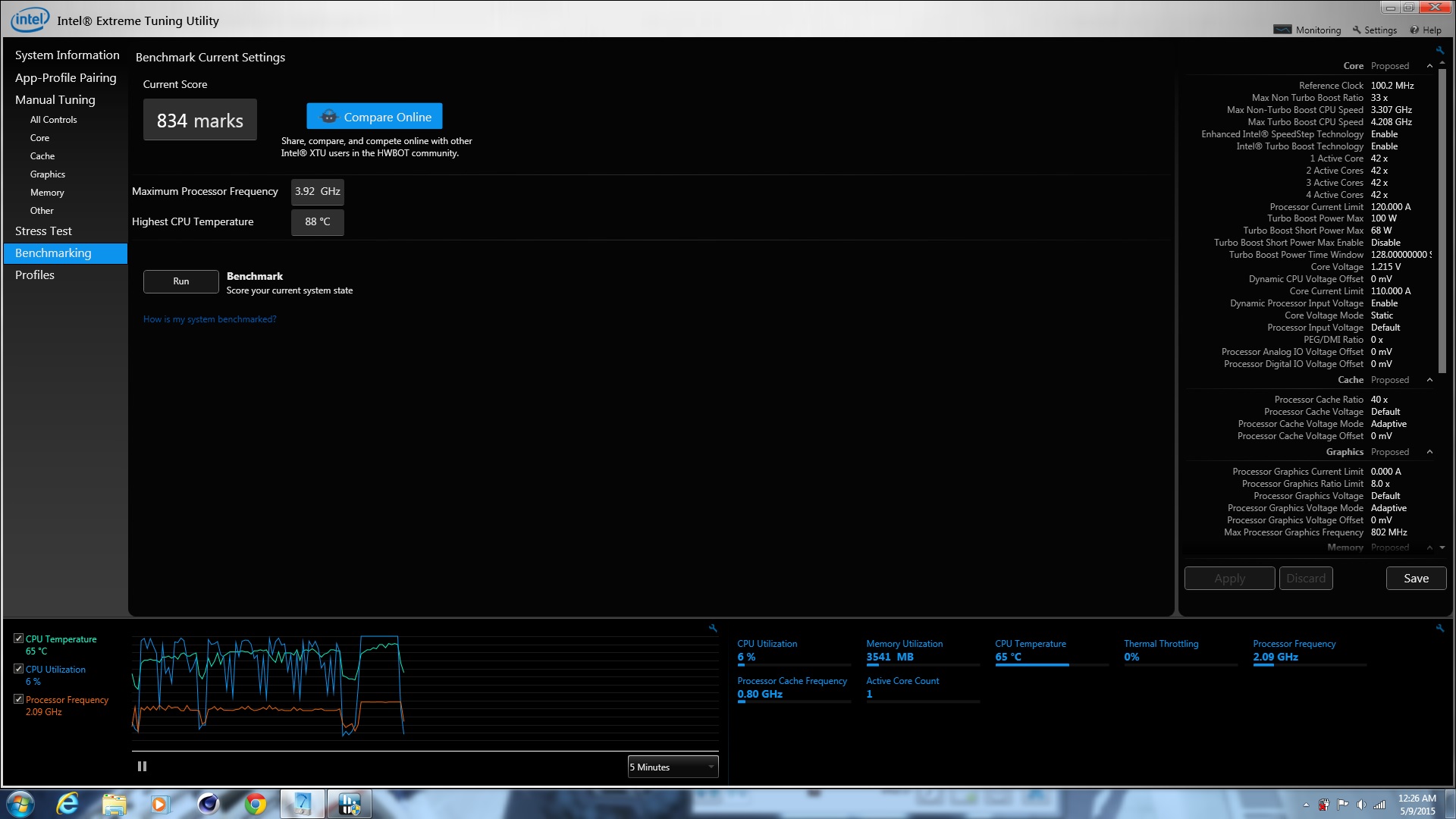The width and height of the screenshot is (1456, 819).
Task: Click Max Processor Graphics Frequency 802 MHz
Action: coord(1389,532)
